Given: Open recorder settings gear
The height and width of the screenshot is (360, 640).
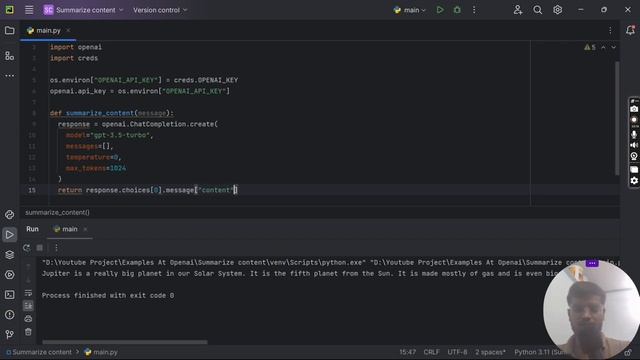Looking at the screenshot, I should coord(634,180).
